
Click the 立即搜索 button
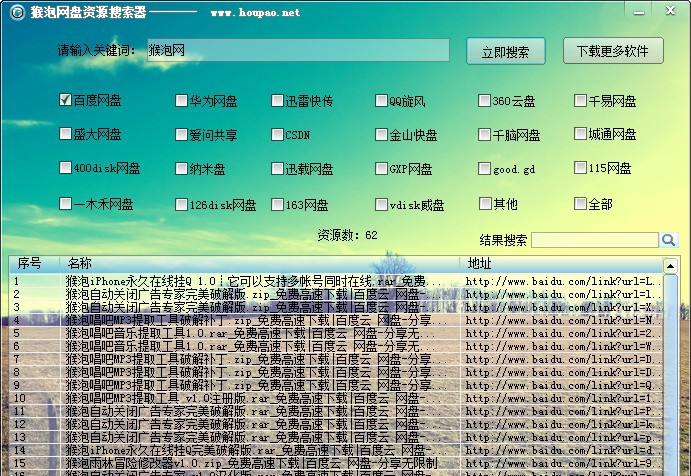coord(505,52)
